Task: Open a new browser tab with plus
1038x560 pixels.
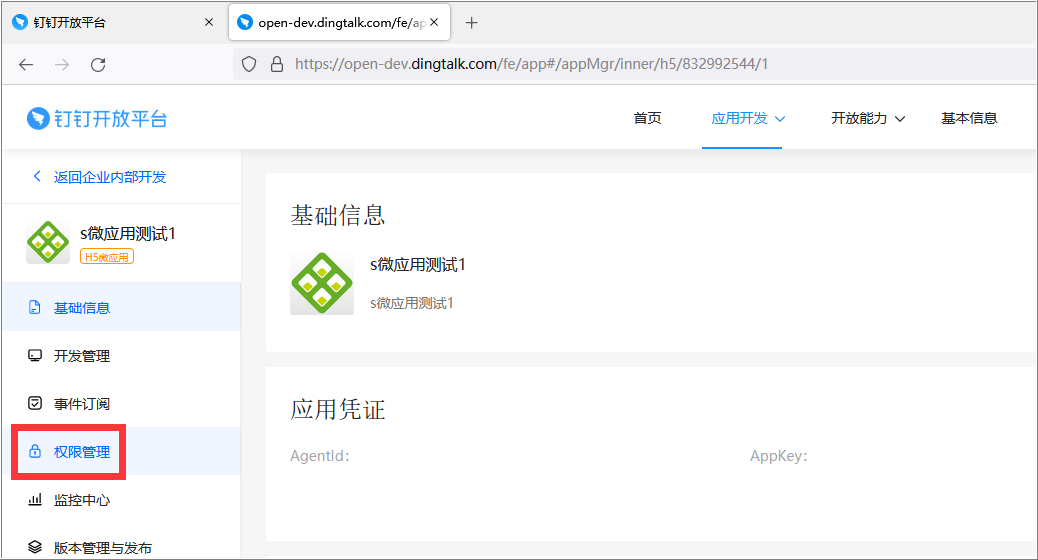Action: 471,23
